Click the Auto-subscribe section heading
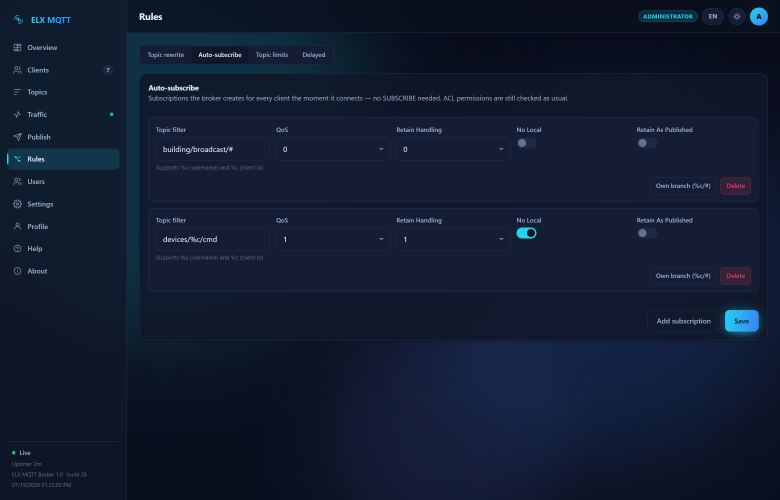The image size is (780, 500). pyautogui.click(x=174, y=88)
